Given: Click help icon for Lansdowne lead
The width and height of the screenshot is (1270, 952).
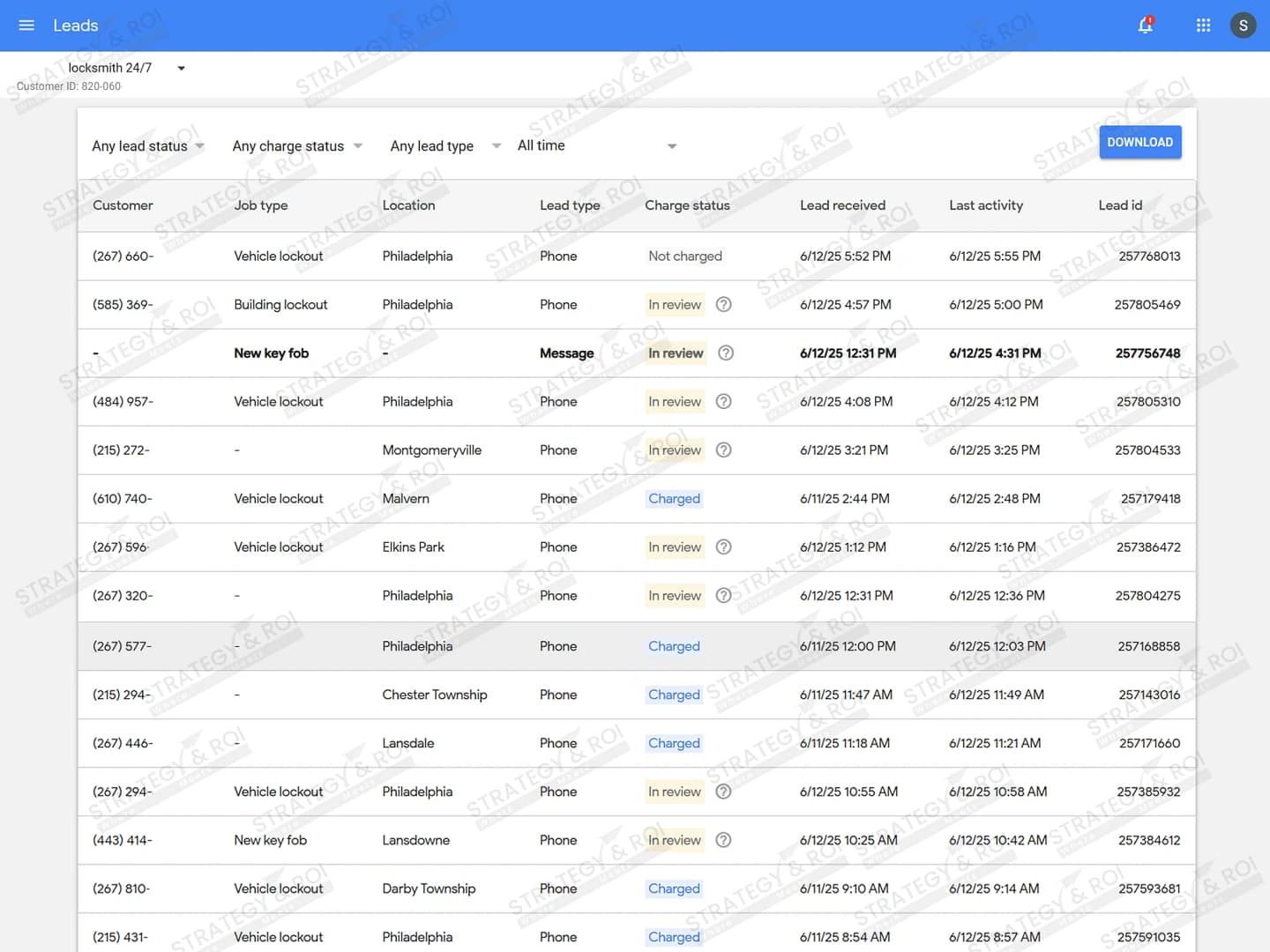Looking at the screenshot, I should 723,840.
